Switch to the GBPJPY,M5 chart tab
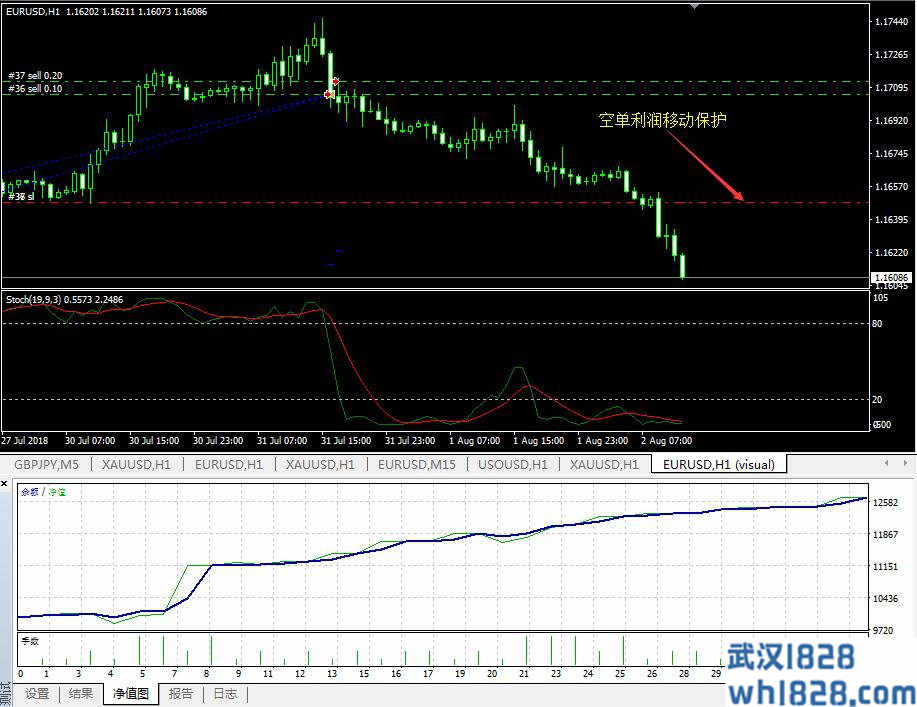917x707 pixels. tap(47, 464)
